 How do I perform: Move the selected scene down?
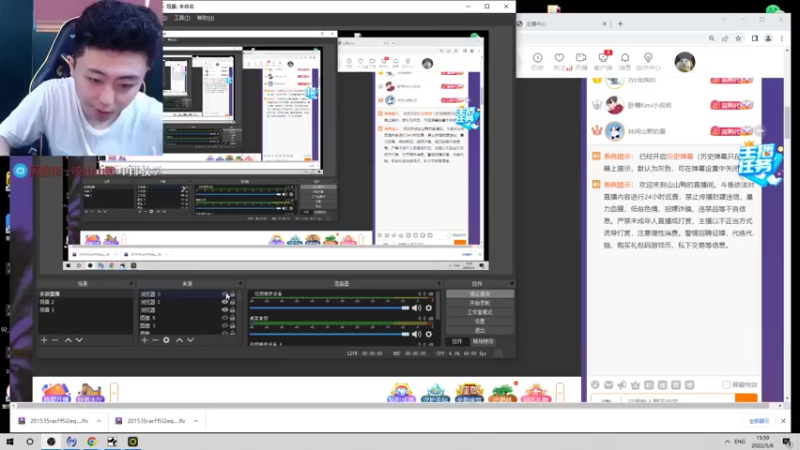(79, 340)
